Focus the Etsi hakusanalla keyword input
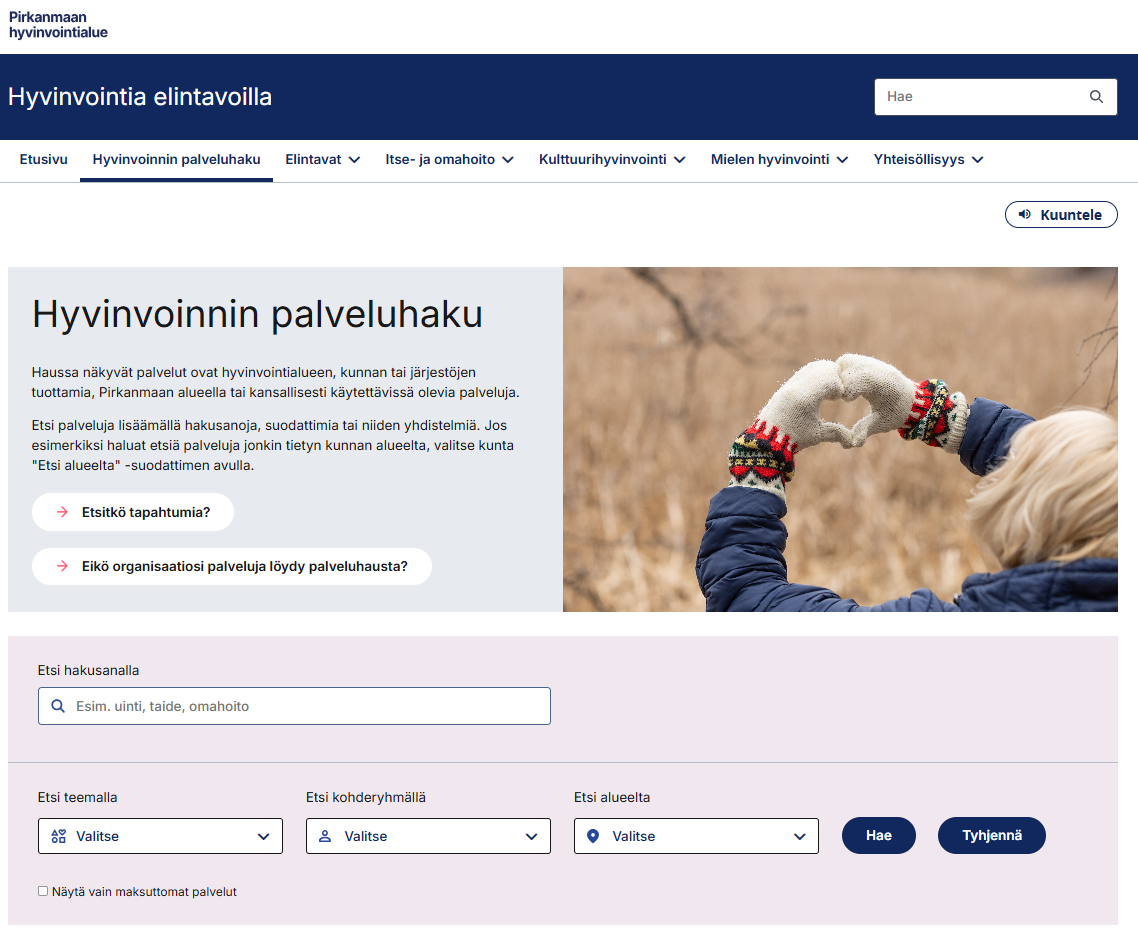Image resolution: width=1138 pixels, height=943 pixels. click(x=294, y=706)
